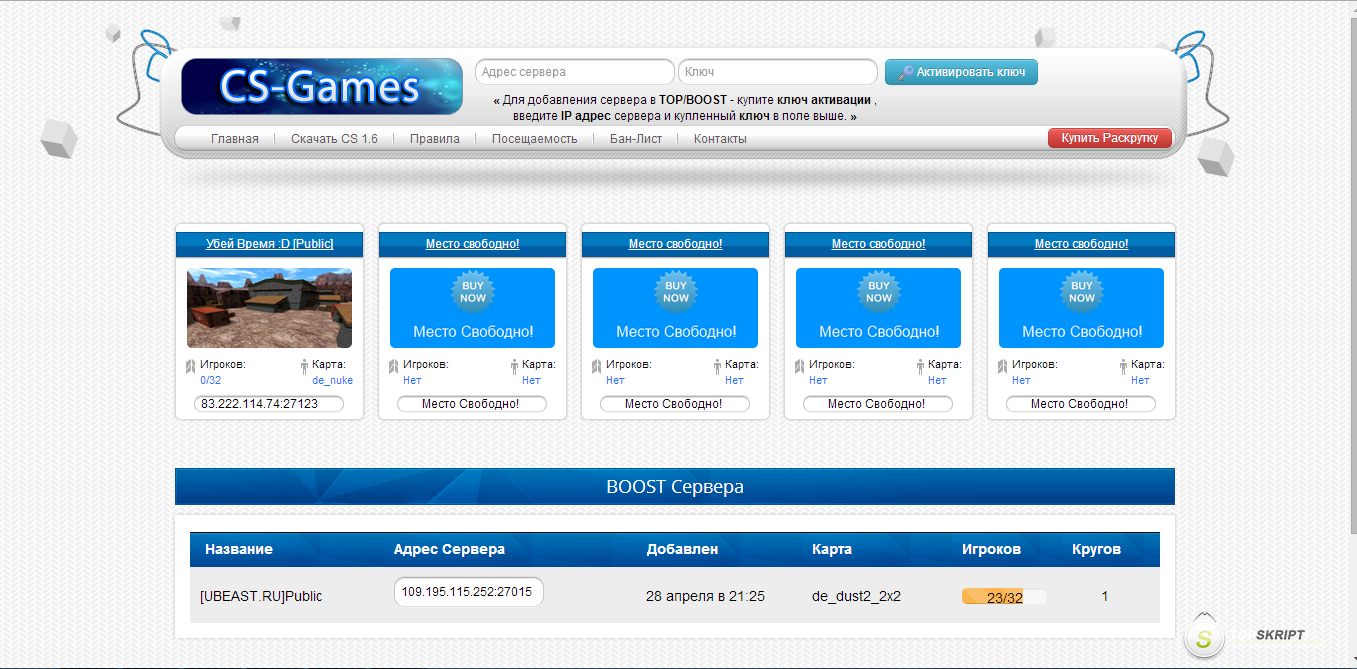Viewport: 1357px width, 669px height.
Task: Select the 83.222.114.74:27123 address field
Action: click(x=269, y=404)
